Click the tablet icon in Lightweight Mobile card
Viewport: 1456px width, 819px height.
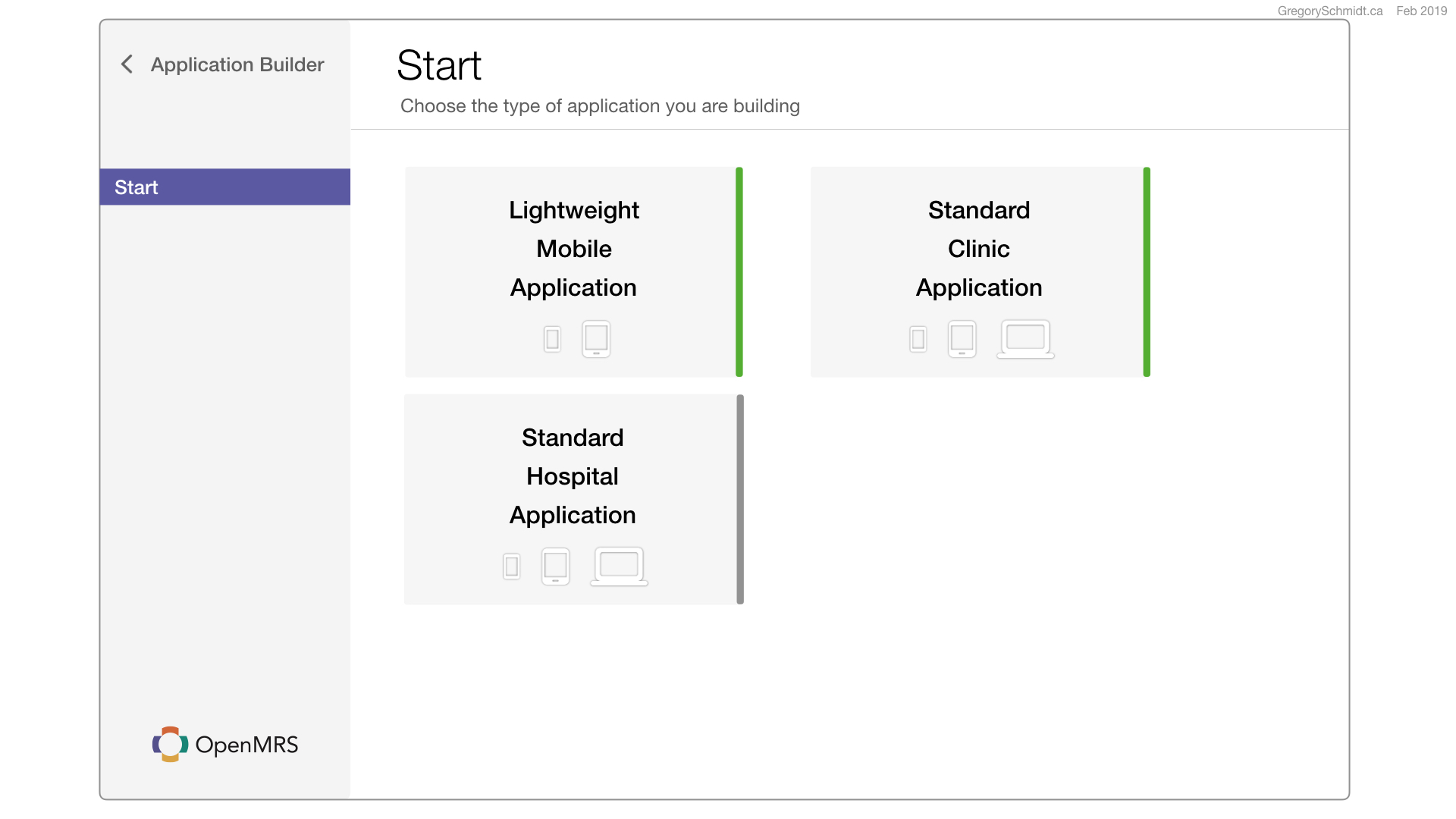click(596, 338)
